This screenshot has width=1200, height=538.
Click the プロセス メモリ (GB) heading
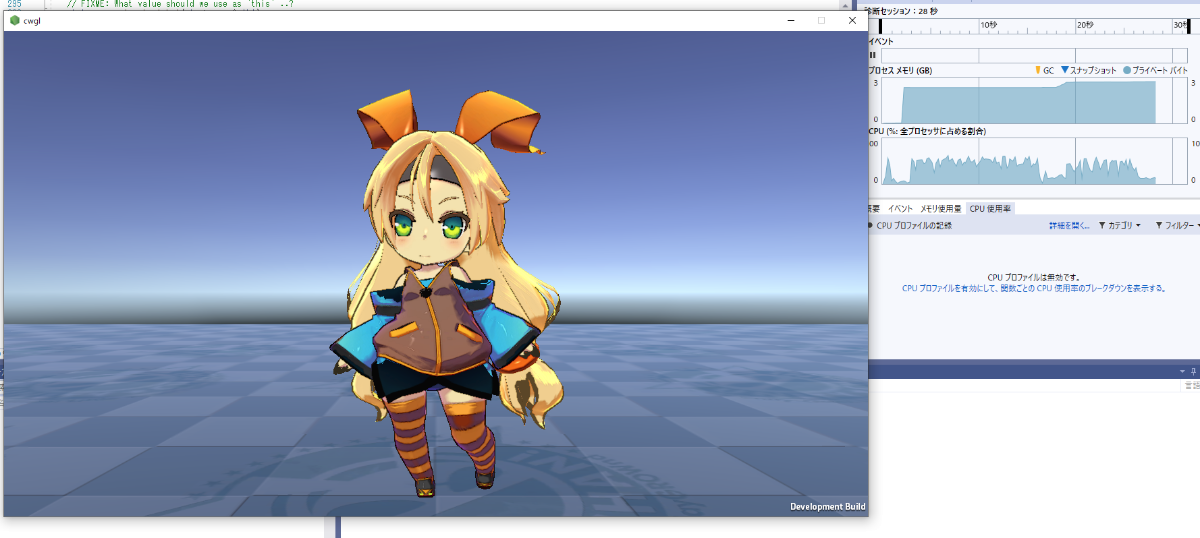click(x=900, y=71)
